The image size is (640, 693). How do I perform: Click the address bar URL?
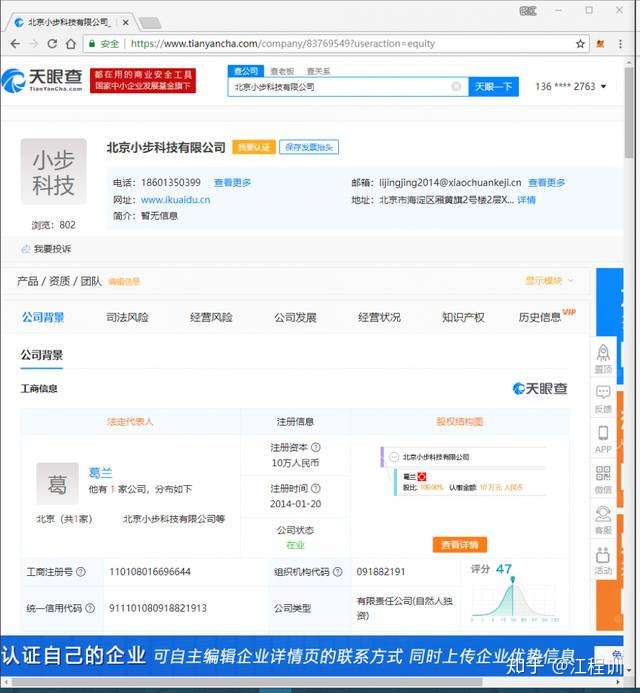click(283, 44)
